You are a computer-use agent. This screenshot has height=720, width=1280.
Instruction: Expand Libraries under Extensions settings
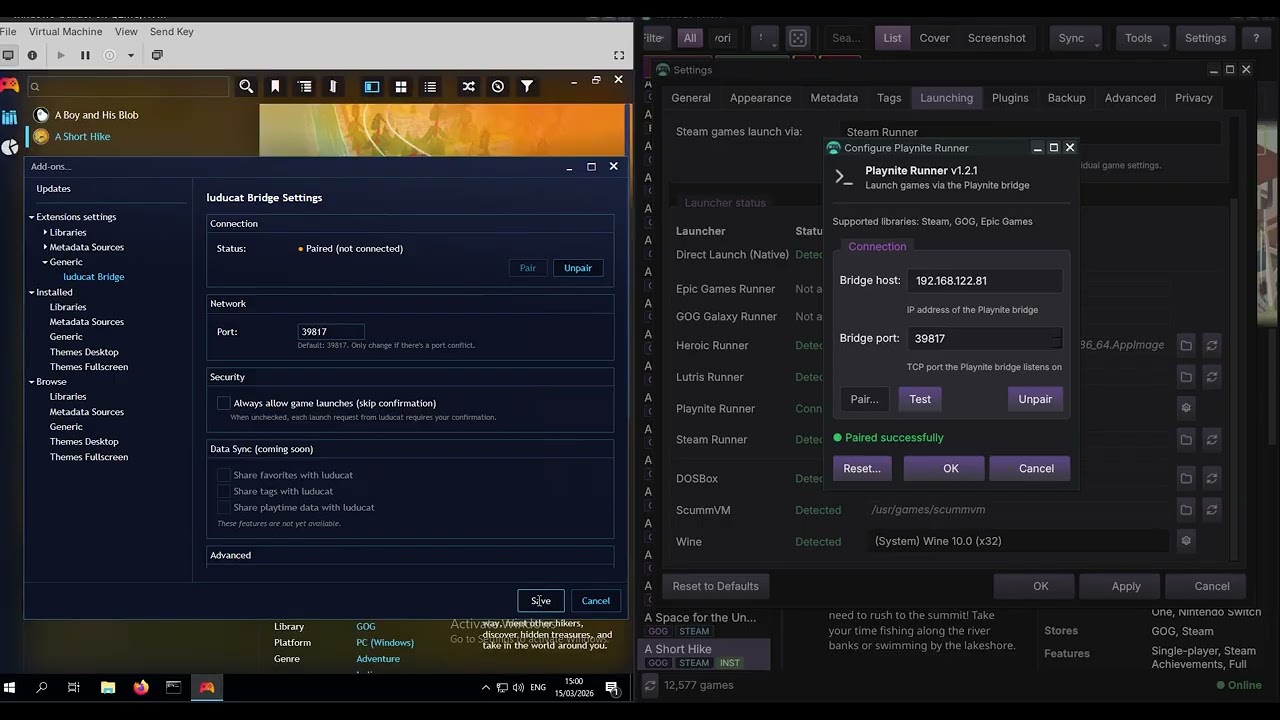pyautogui.click(x=45, y=232)
